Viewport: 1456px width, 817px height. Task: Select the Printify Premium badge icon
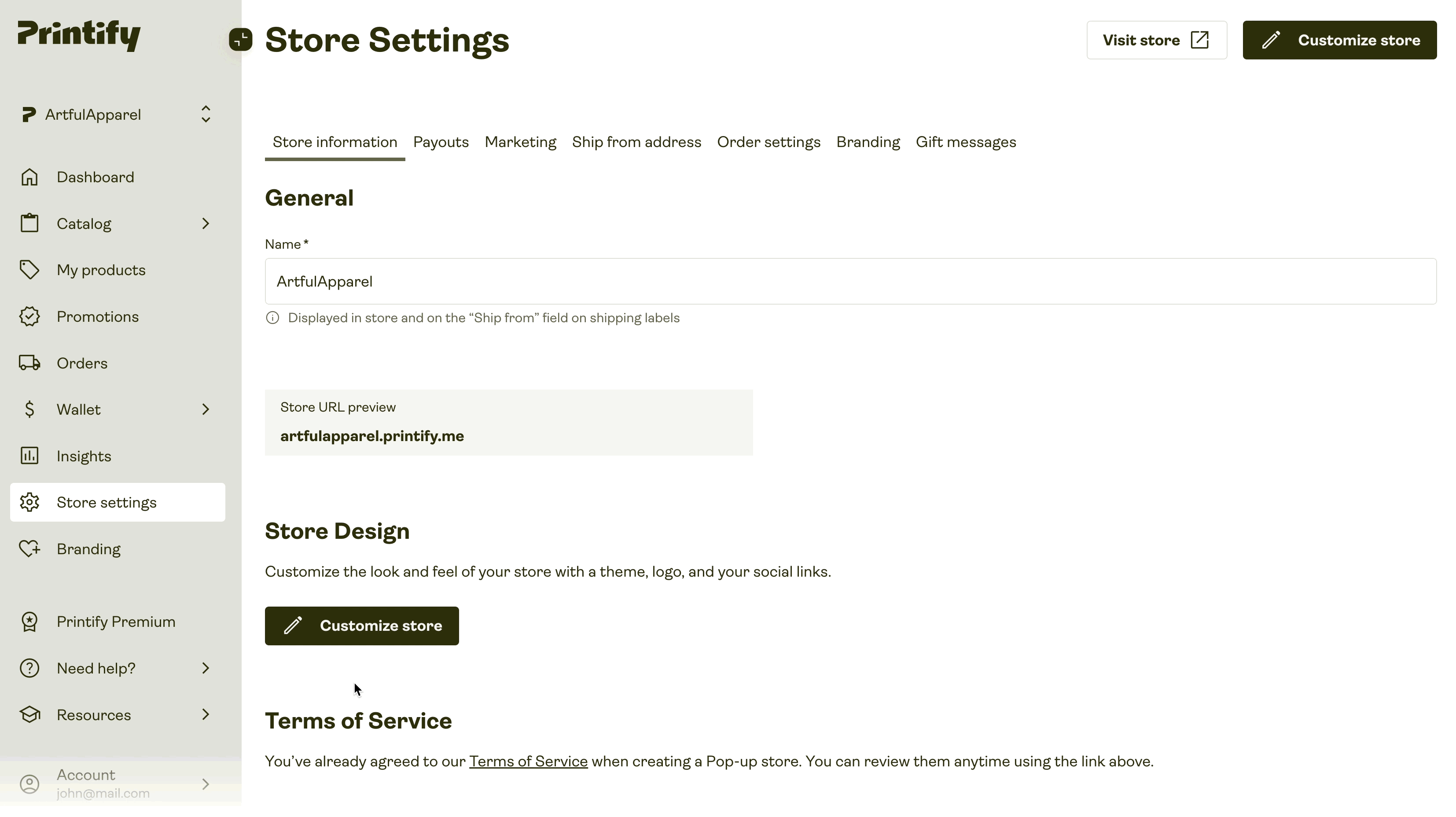pos(29,622)
